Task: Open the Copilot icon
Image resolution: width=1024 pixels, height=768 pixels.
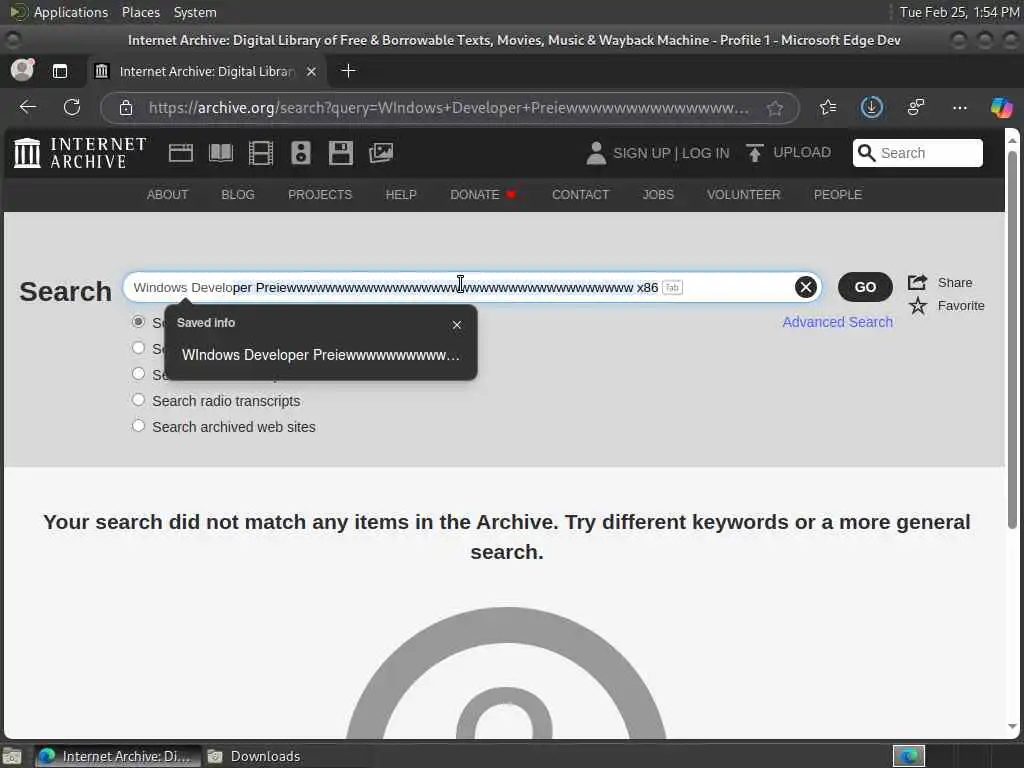Action: tap(1001, 107)
